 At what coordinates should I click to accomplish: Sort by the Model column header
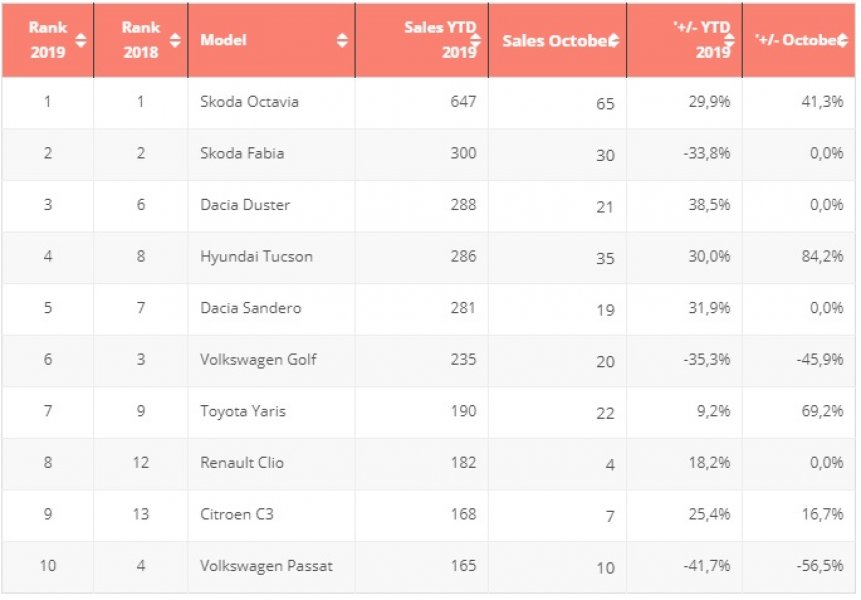(x=224, y=41)
